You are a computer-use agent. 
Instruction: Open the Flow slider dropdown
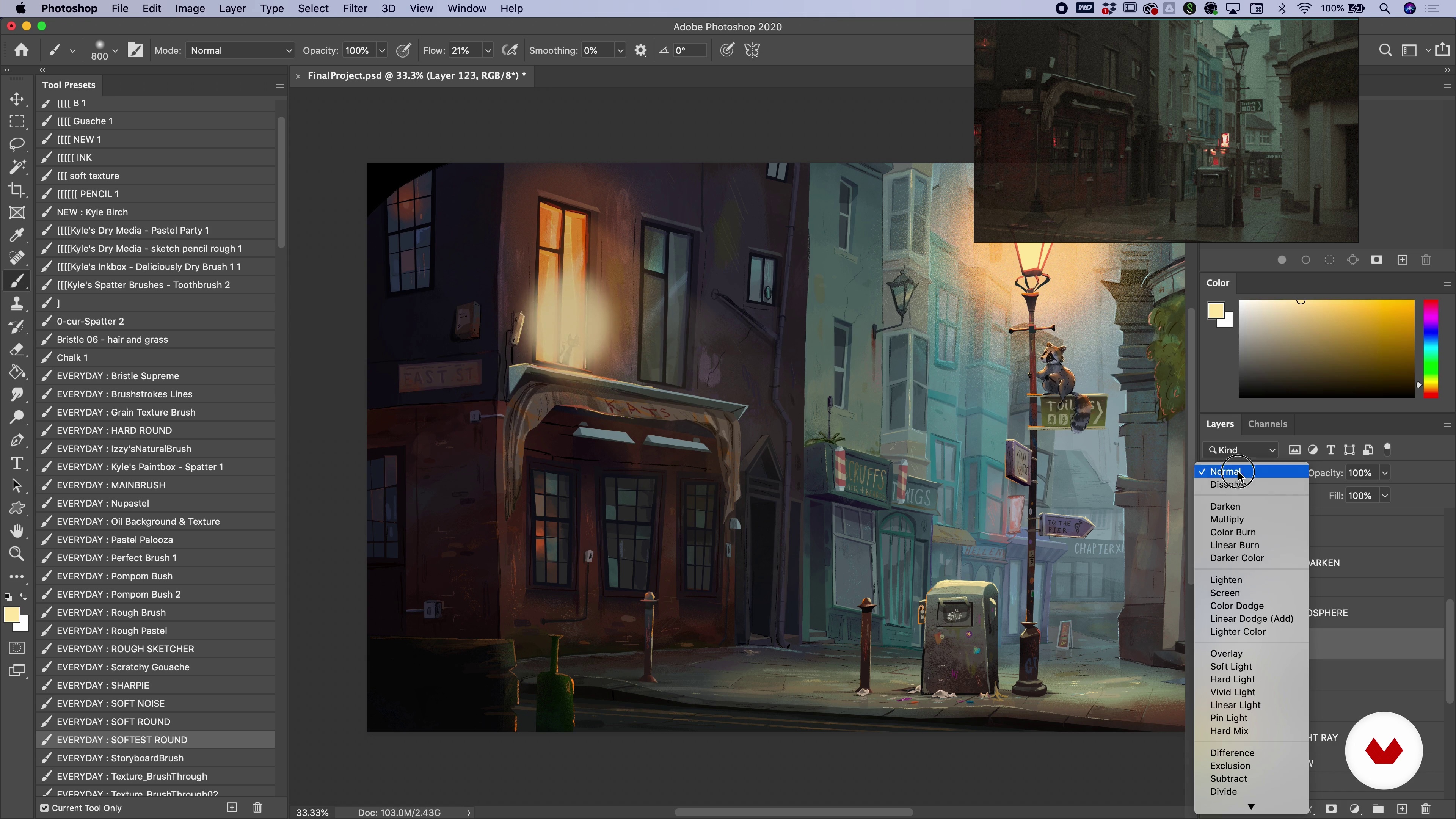tap(488, 50)
